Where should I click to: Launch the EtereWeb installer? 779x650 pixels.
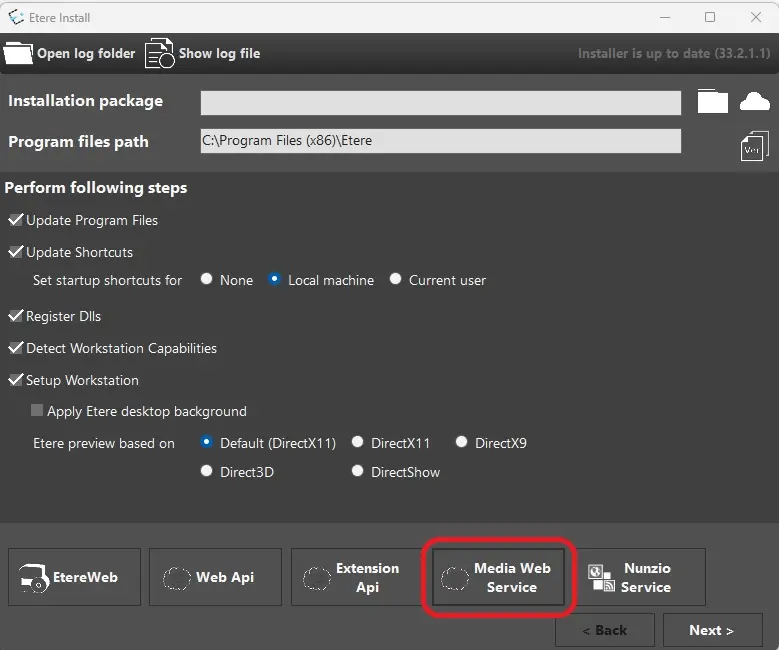click(75, 577)
